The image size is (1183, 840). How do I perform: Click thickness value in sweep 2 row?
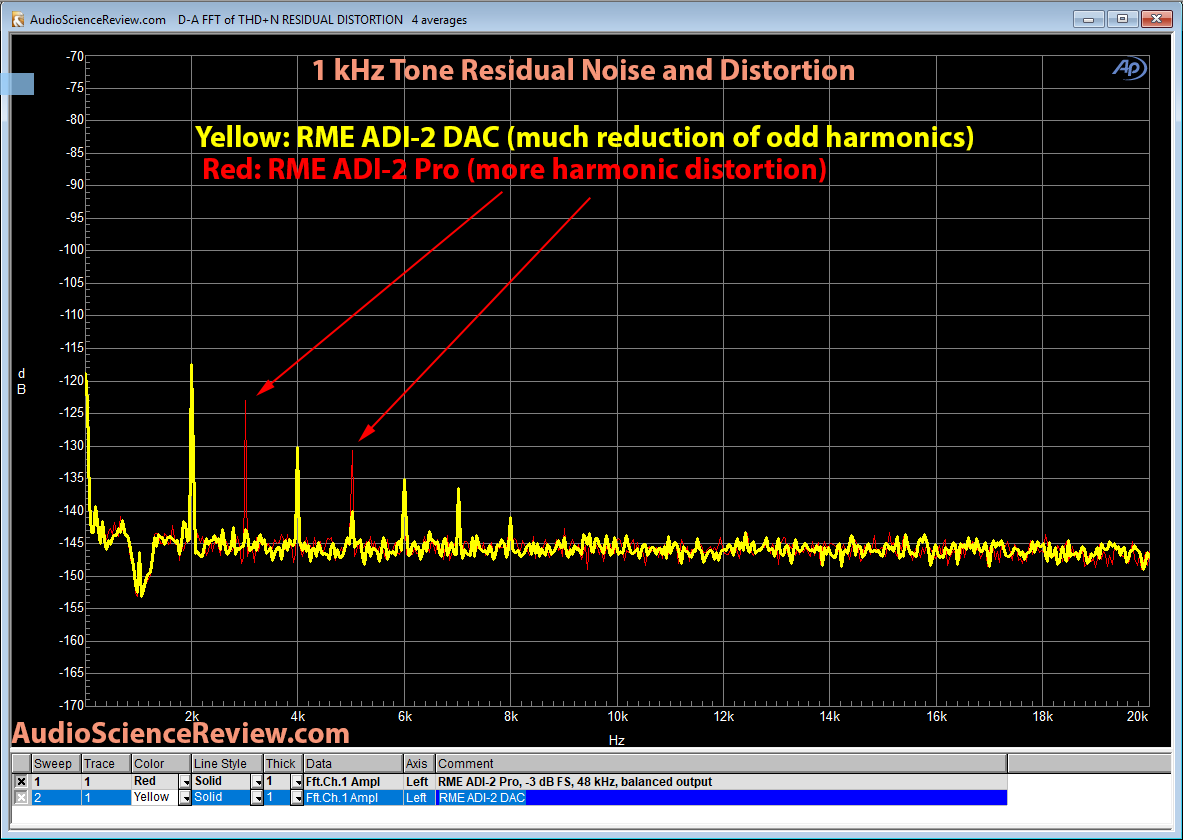(277, 798)
